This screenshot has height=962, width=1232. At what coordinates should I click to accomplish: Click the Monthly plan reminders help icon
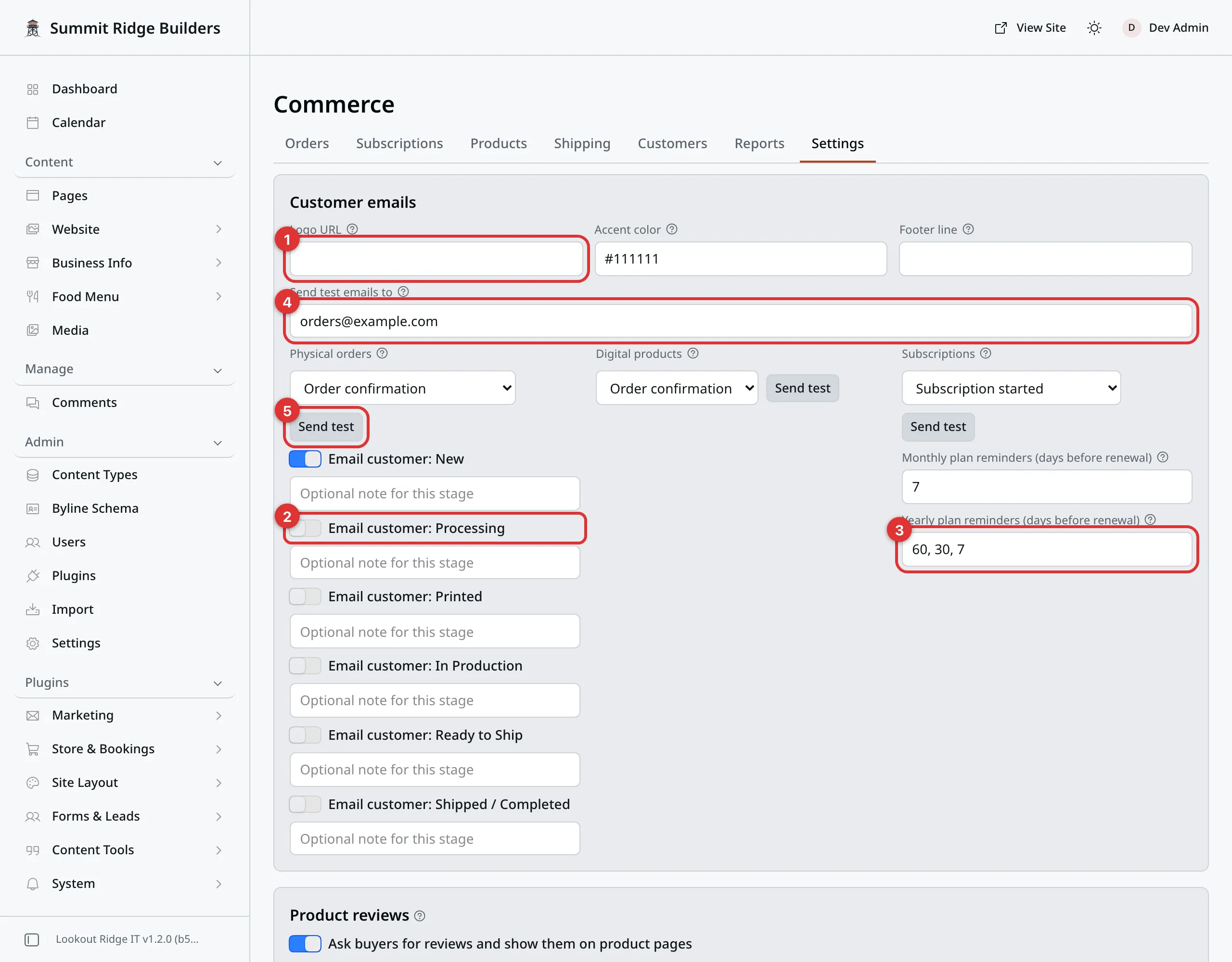[x=1163, y=457]
